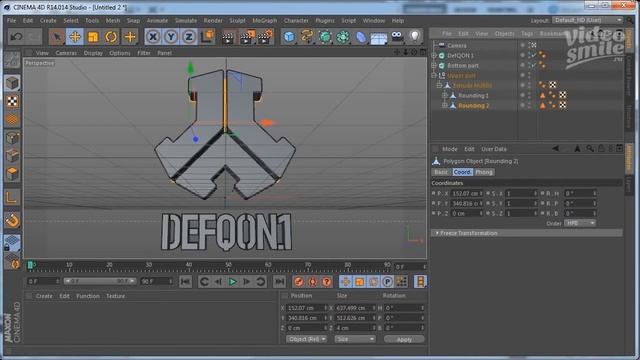Expand the Rounding 1 tree node

[445, 96]
